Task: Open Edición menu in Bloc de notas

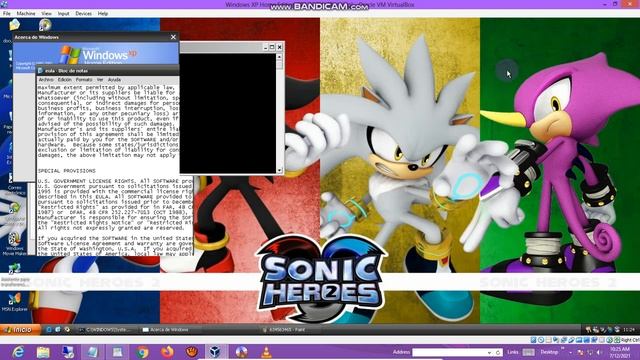Action: coord(64,80)
